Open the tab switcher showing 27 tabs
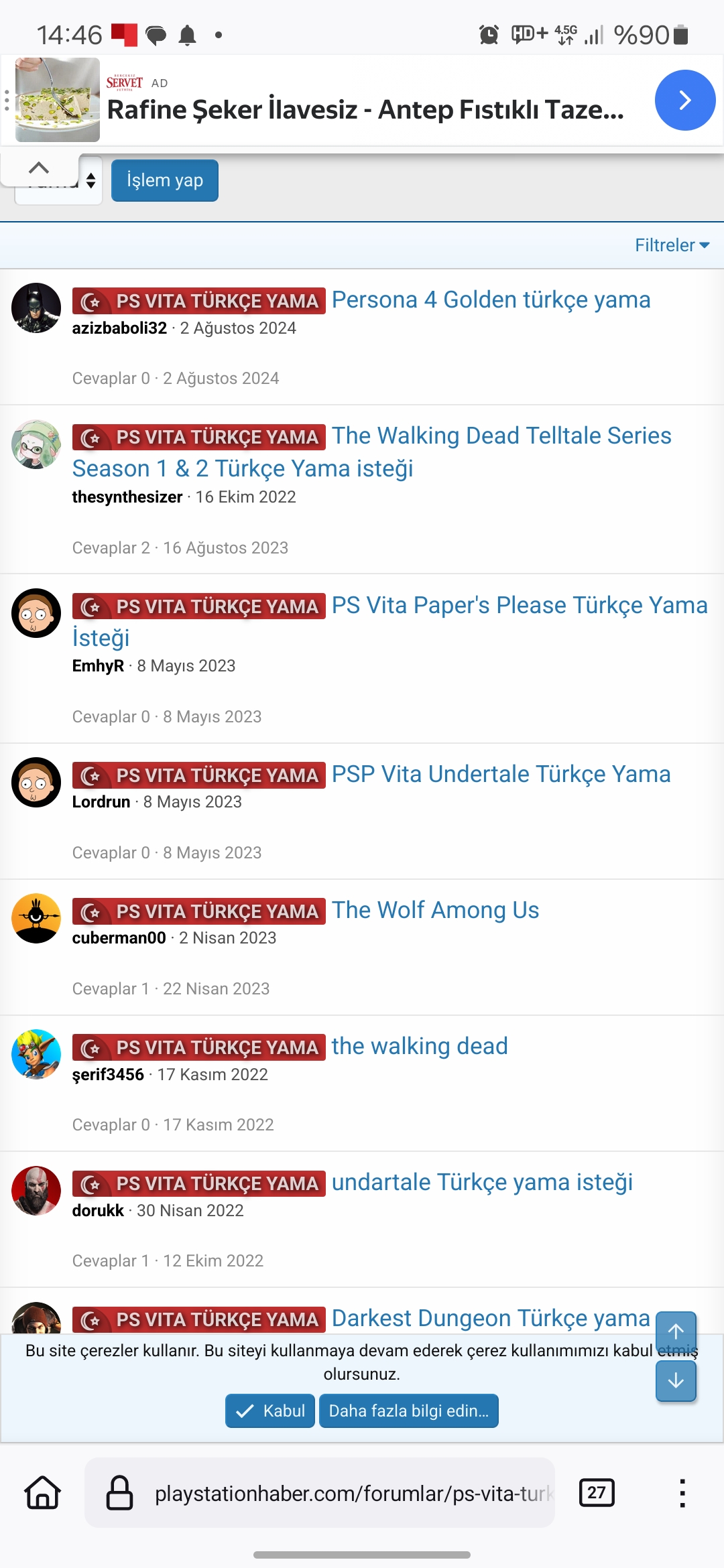The image size is (724, 1568). pyautogui.click(x=597, y=1493)
